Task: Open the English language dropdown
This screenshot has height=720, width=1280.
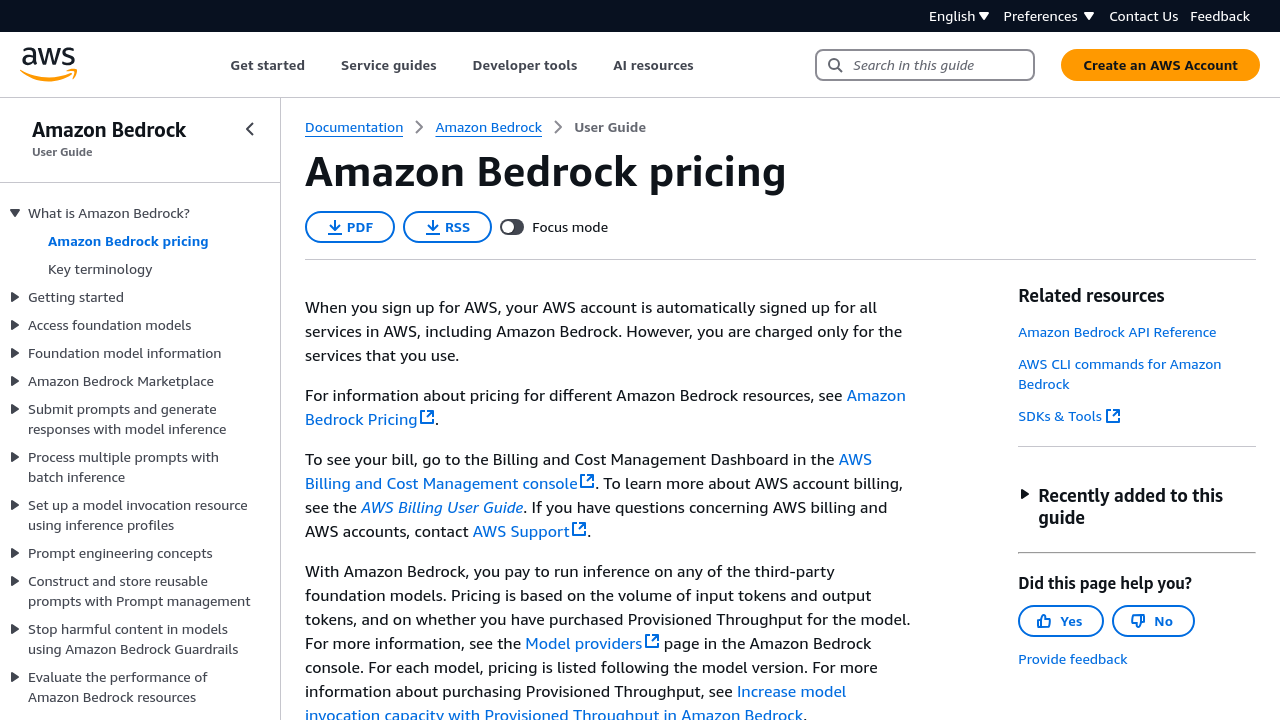Action: click(958, 16)
